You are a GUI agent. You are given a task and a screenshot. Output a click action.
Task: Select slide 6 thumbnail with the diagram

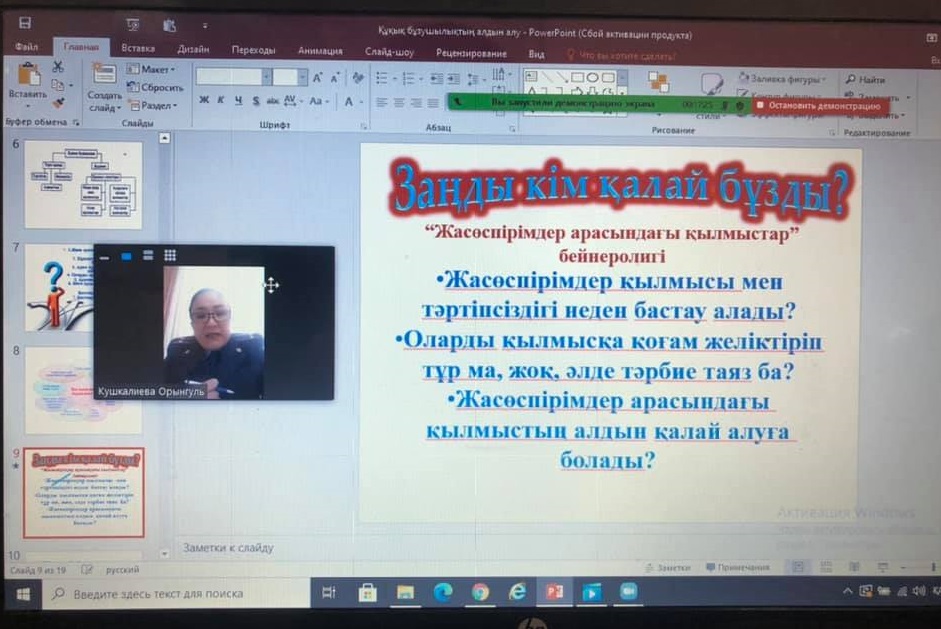83,184
